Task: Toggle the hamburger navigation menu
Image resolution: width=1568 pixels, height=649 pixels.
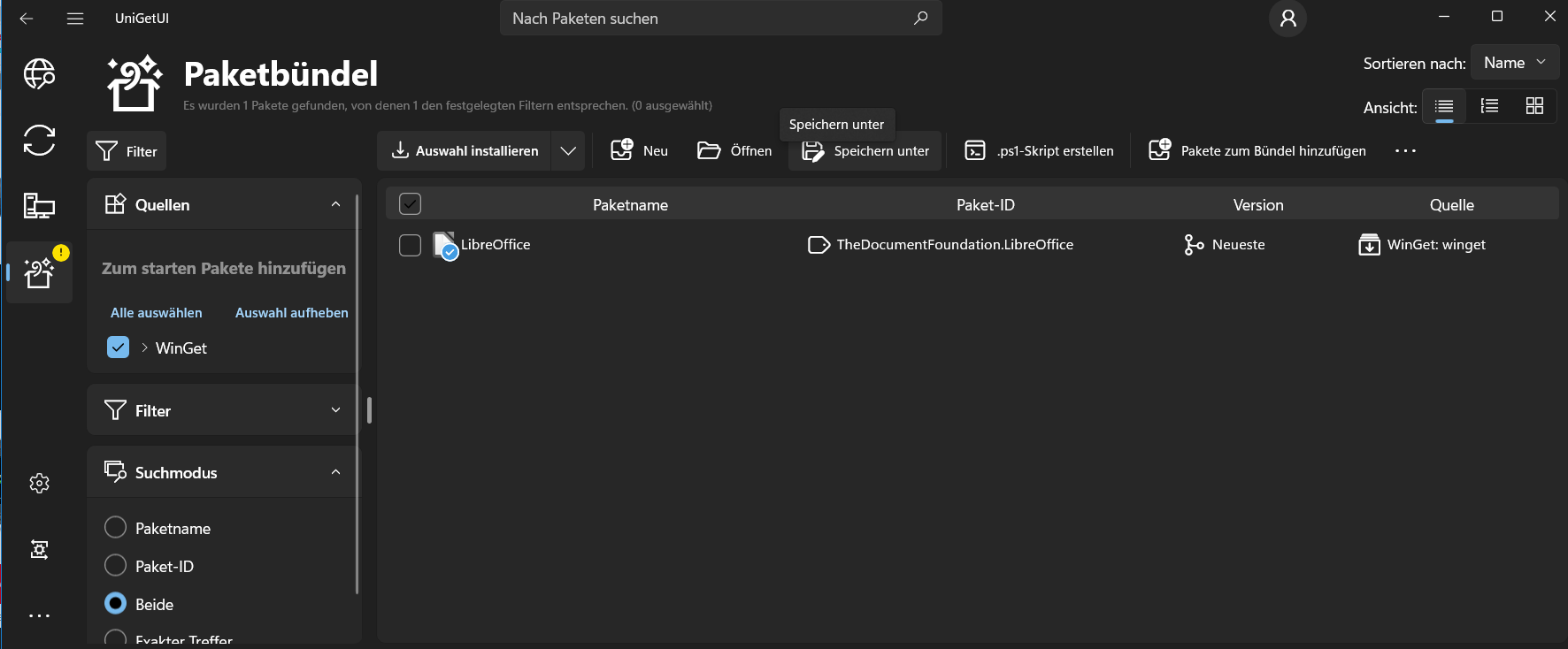Action: 75,19
